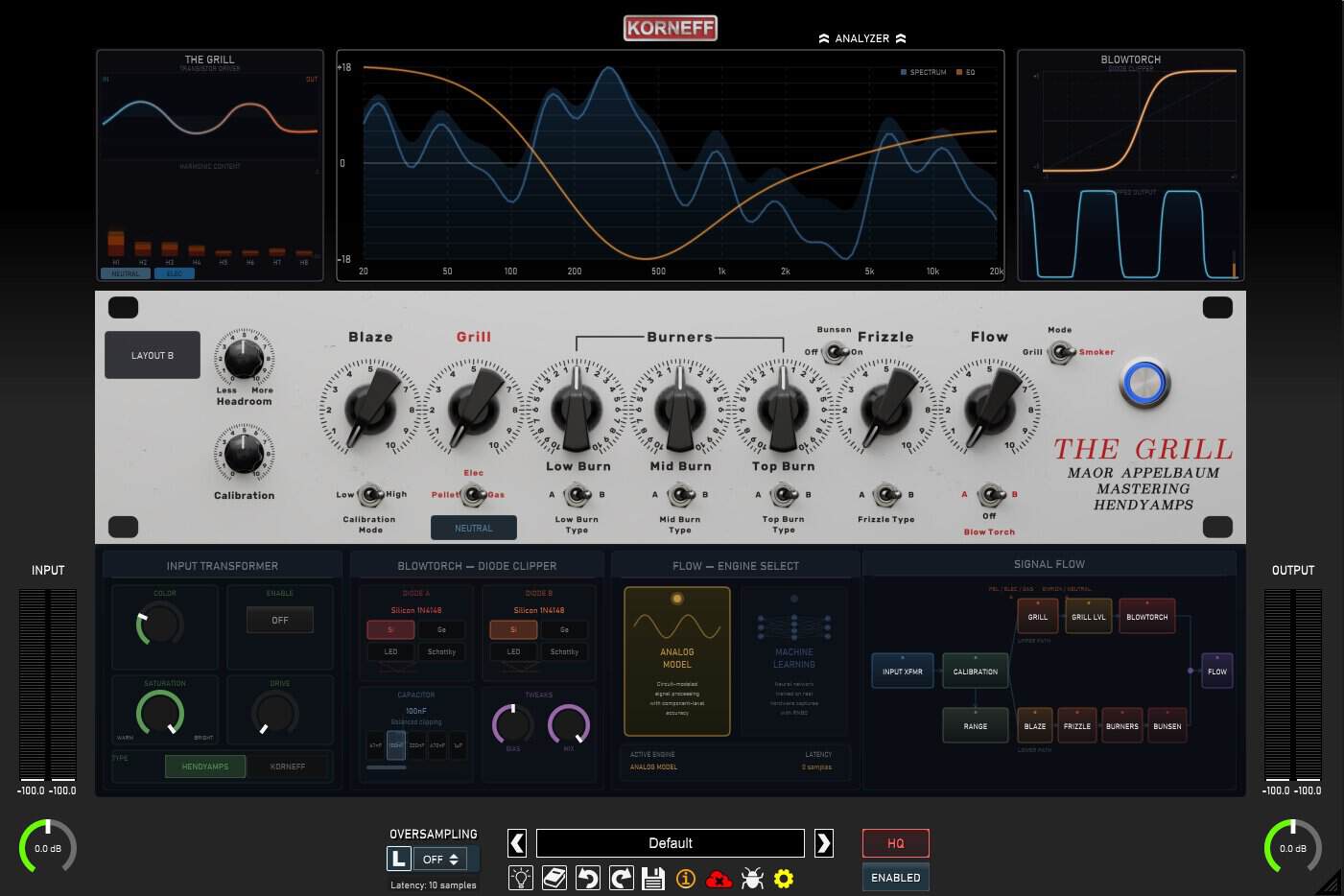Click the LAYOUT B button

tap(153, 355)
